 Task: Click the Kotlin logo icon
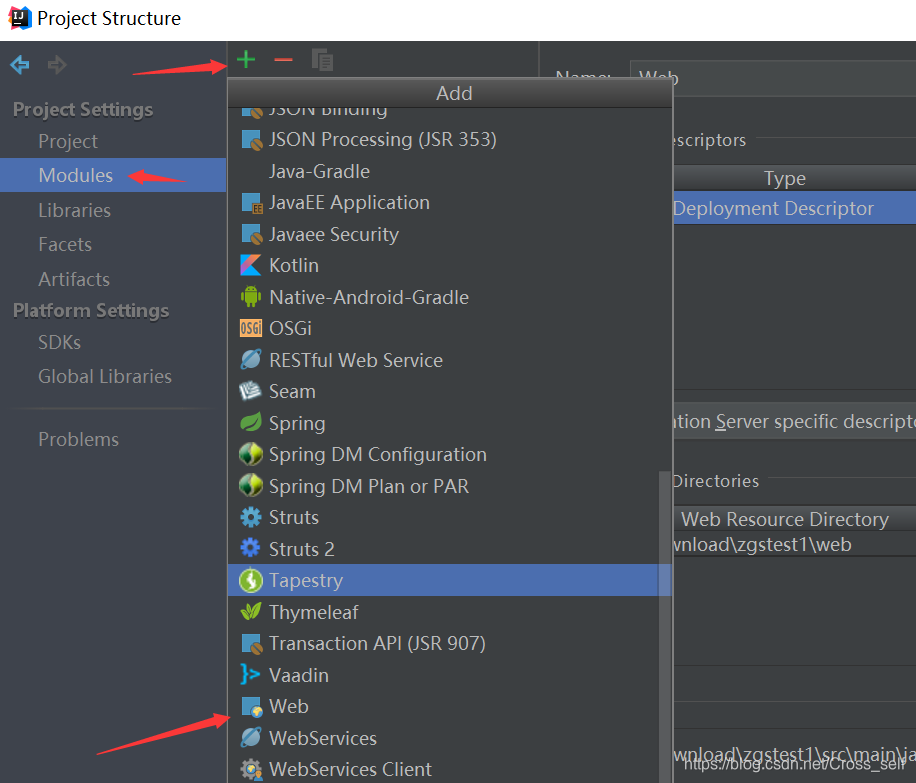(251, 265)
